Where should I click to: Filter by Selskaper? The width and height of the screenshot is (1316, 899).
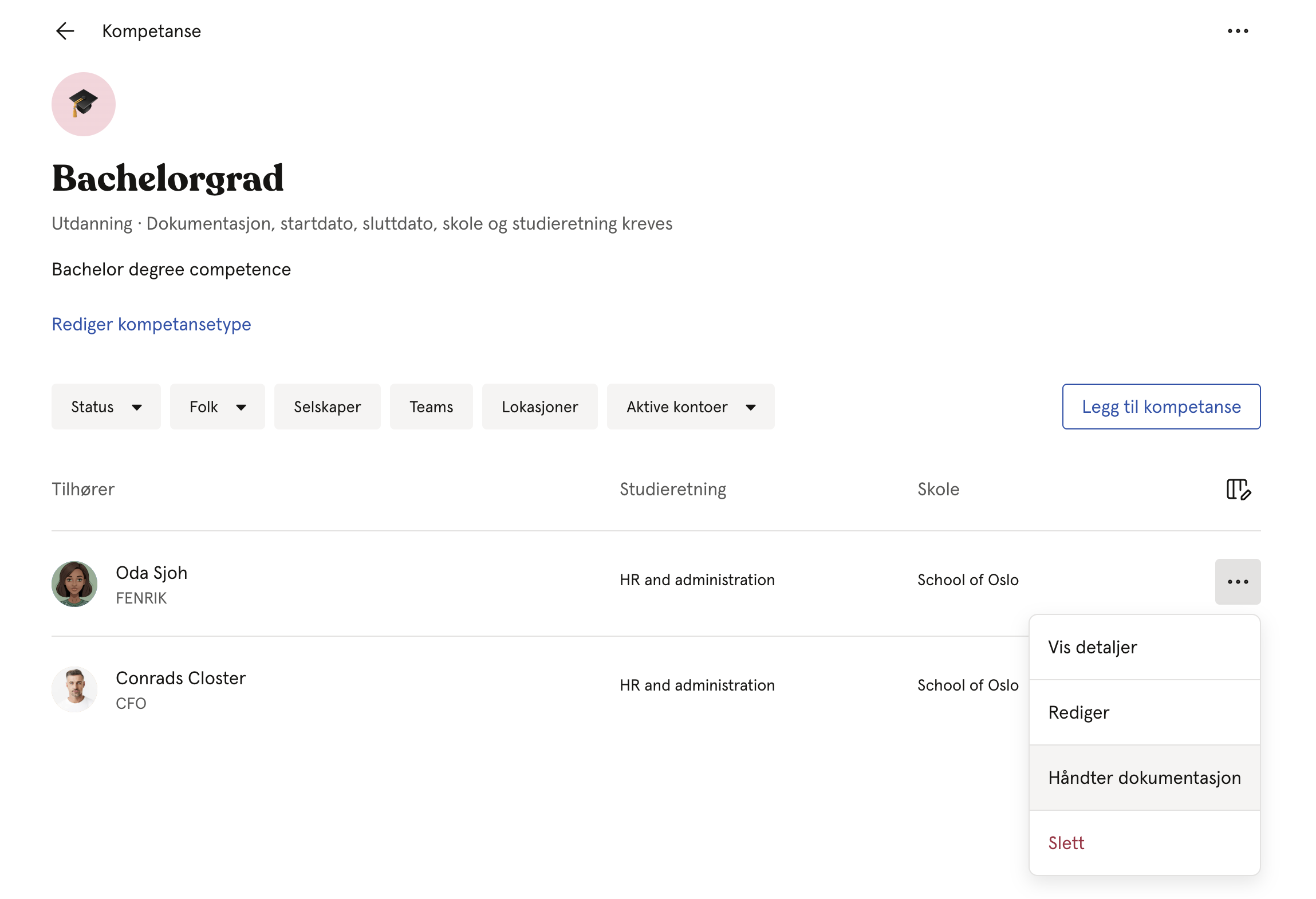coord(328,407)
